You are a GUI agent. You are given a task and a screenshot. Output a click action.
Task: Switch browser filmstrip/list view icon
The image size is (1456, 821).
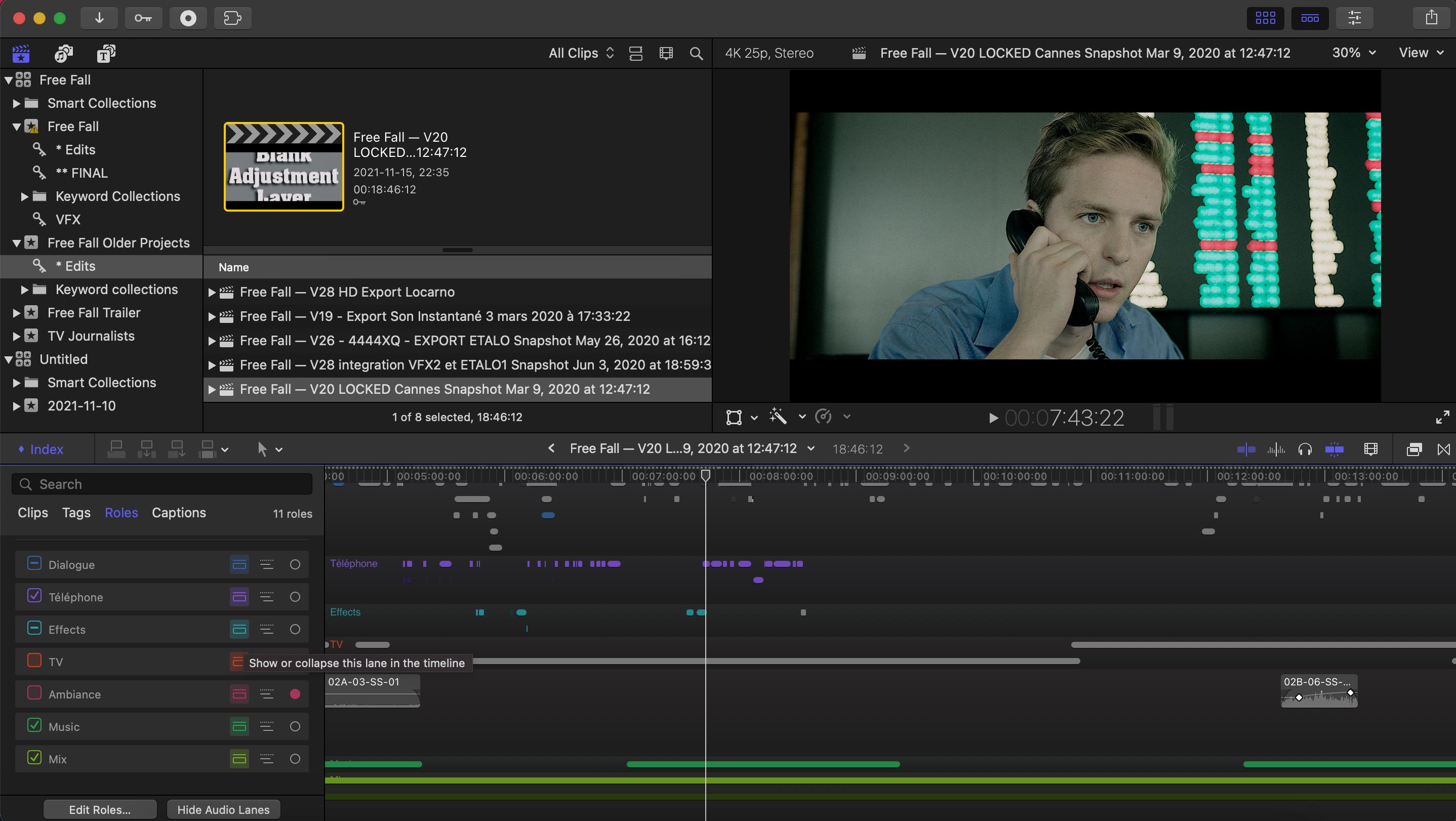click(x=666, y=54)
